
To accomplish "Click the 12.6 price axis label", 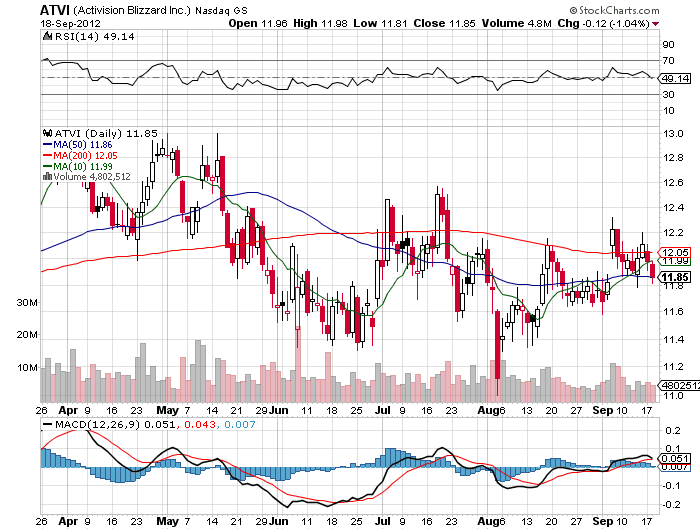I will coord(673,182).
